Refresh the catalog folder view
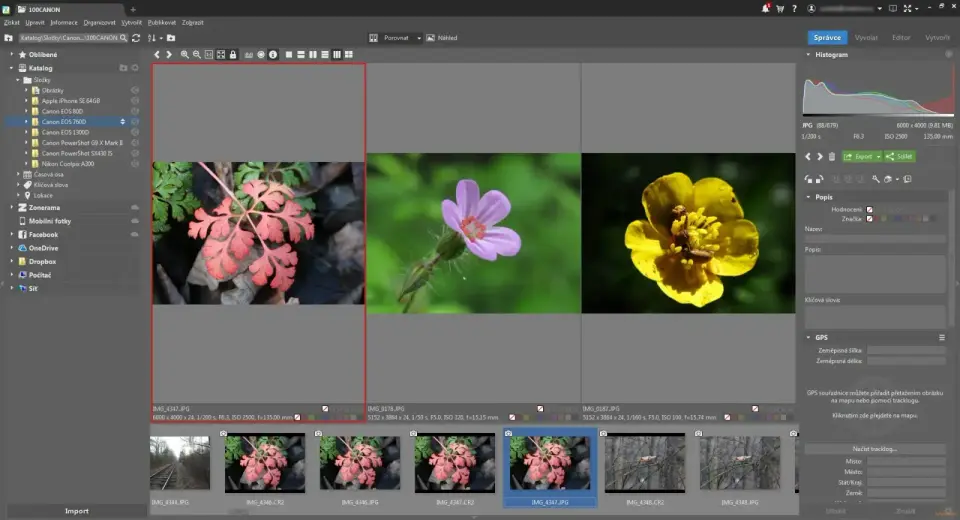Viewport: 960px width, 520px height. tap(136, 38)
